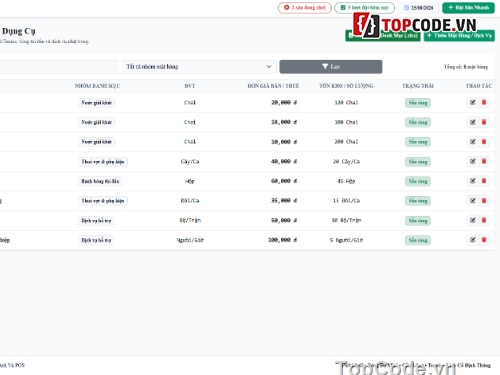Open the 'Tất cả nhóm mặt hàng' dropdown
Viewport: 500px width, 375px height.
click(199, 67)
